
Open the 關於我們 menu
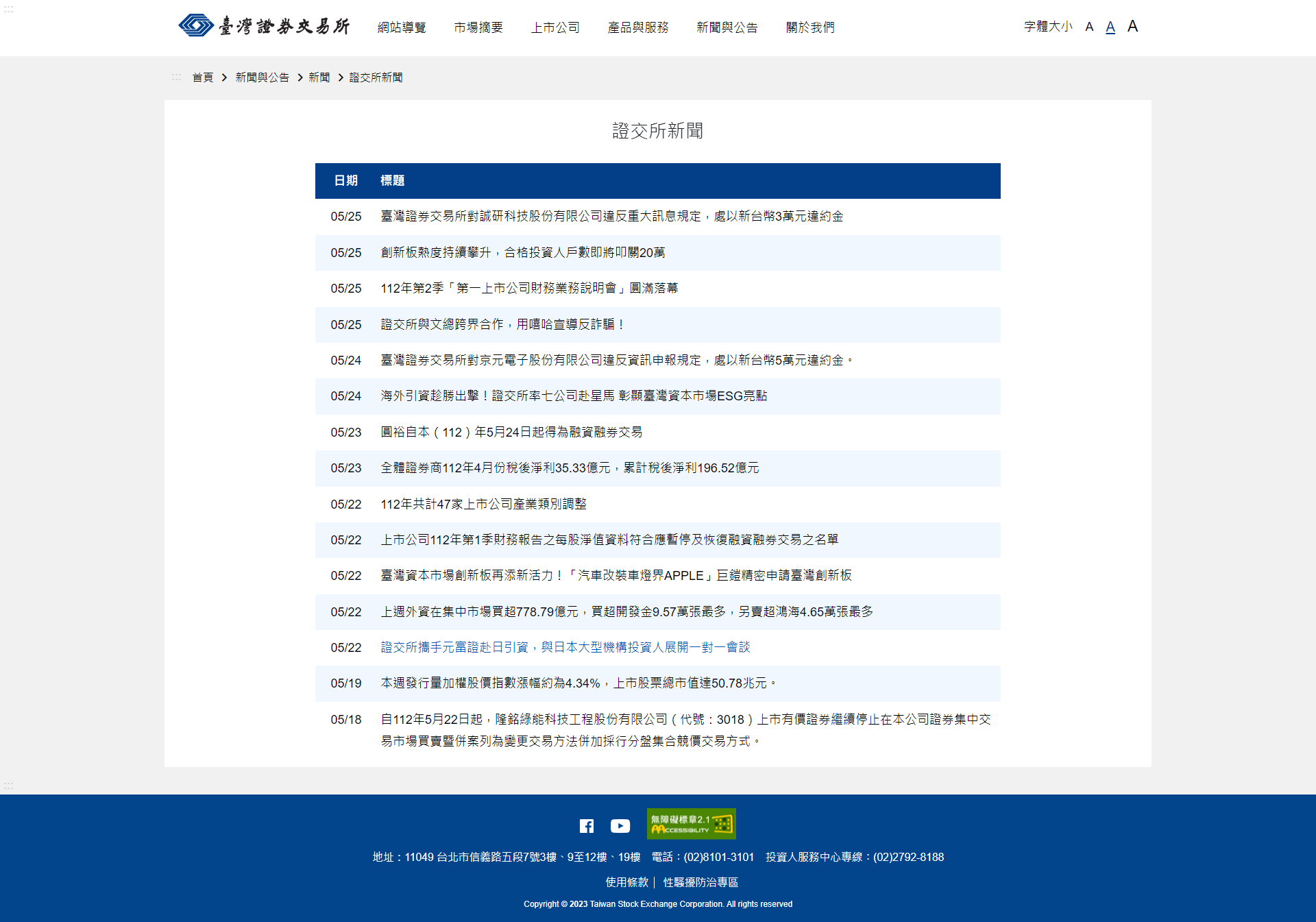pyautogui.click(x=810, y=27)
